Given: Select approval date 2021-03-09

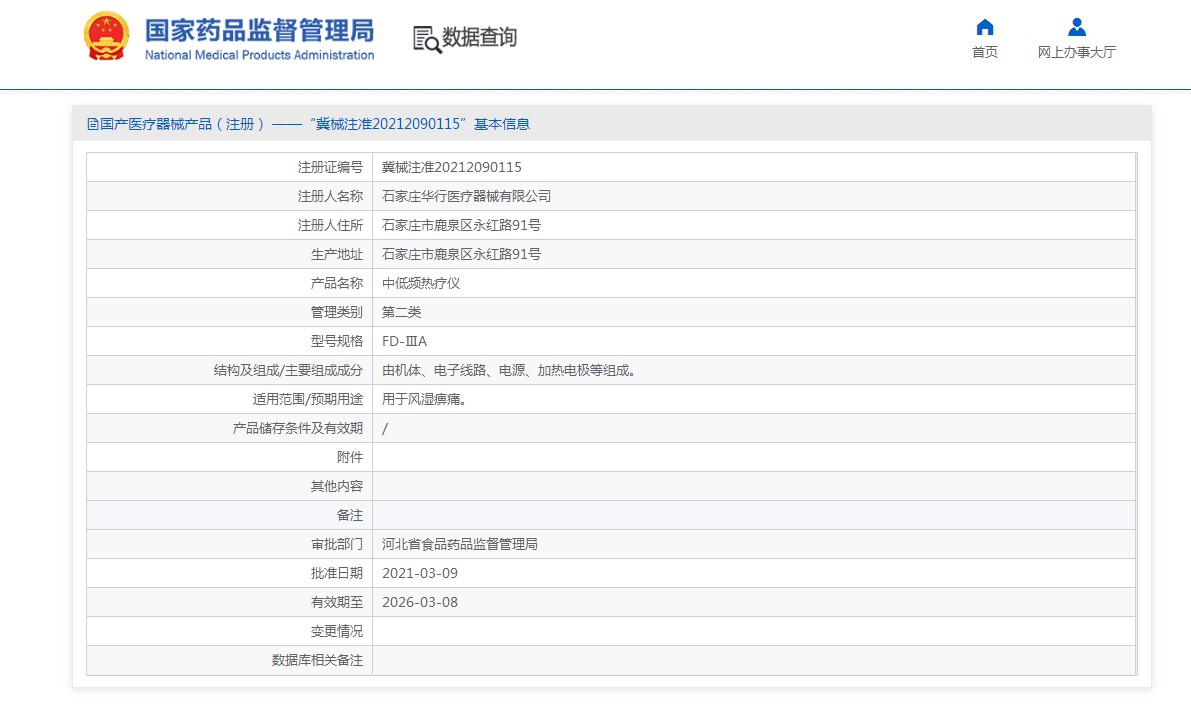Looking at the screenshot, I should click(x=419, y=573).
